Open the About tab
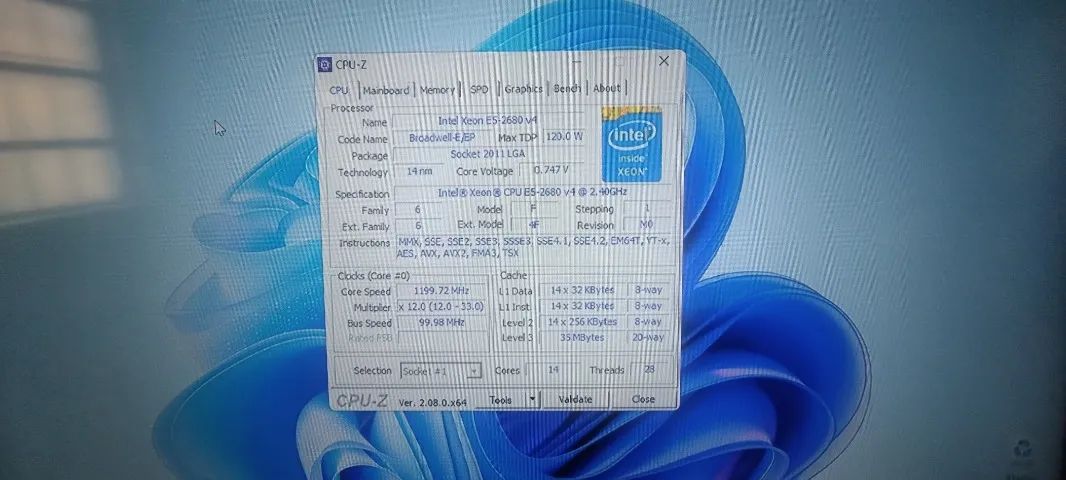The height and width of the screenshot is (480, 1066). (606, 88)
